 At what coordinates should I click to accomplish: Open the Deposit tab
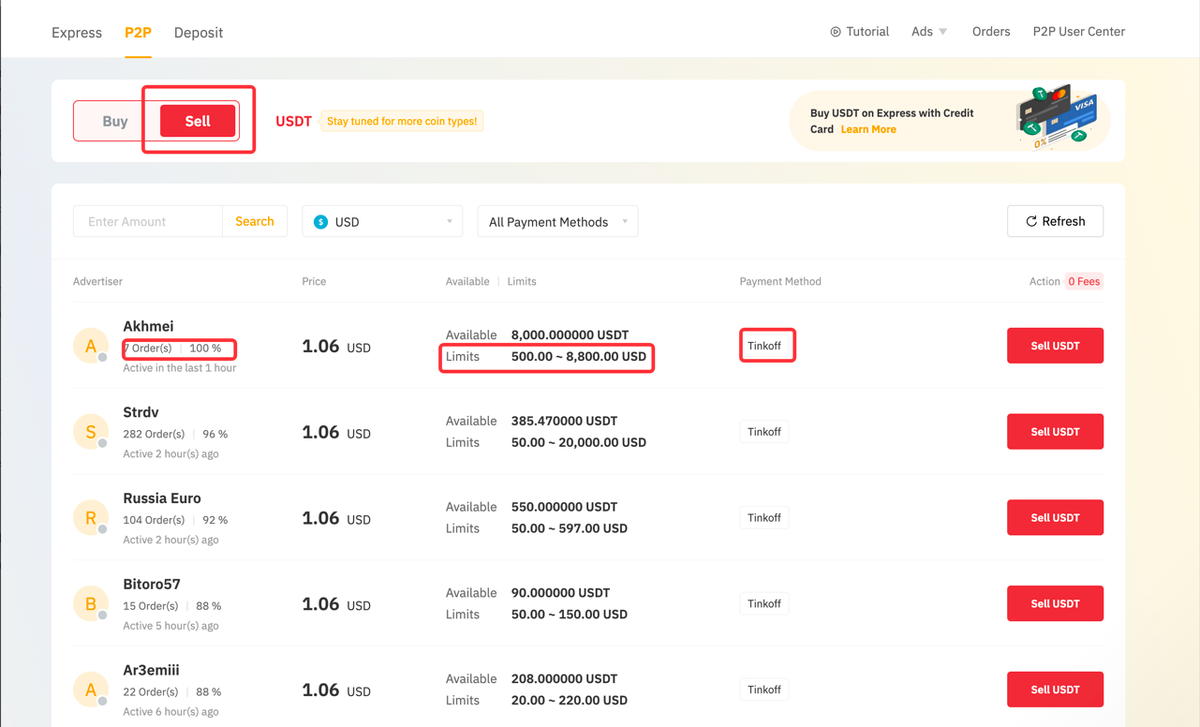pos(198,32)
